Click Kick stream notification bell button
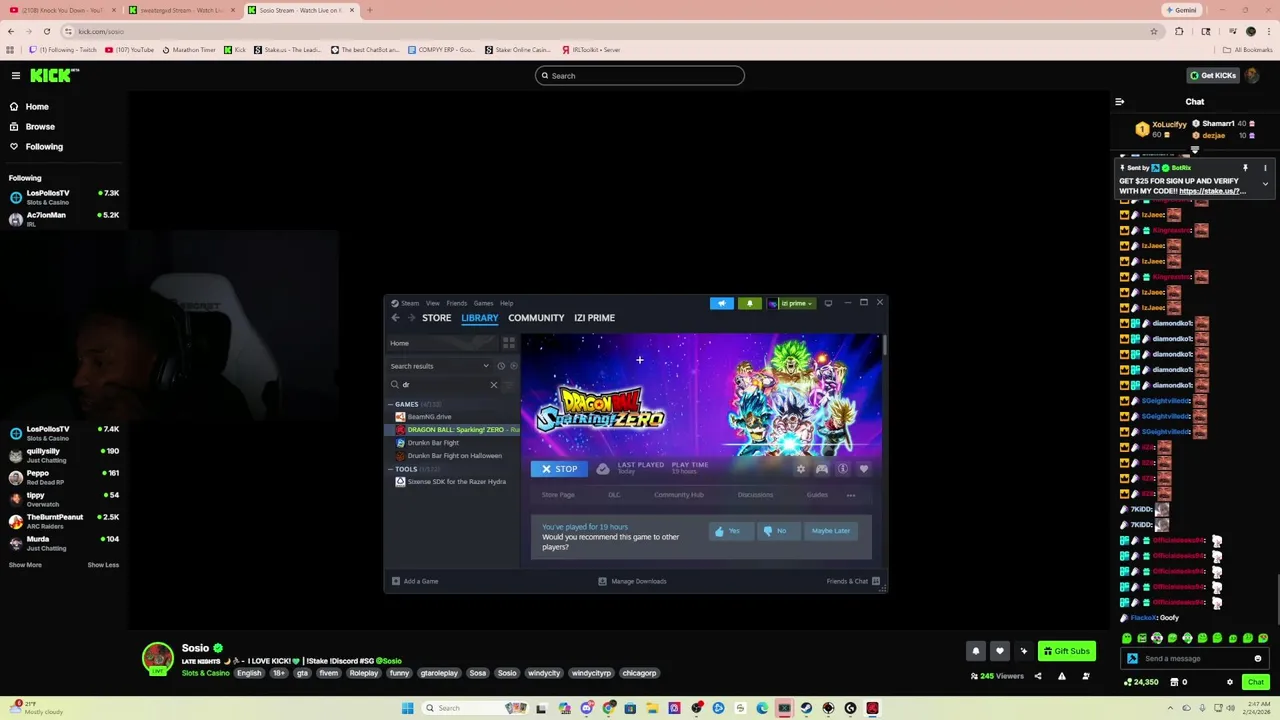 pyautogui.click(x=976, y=651)
